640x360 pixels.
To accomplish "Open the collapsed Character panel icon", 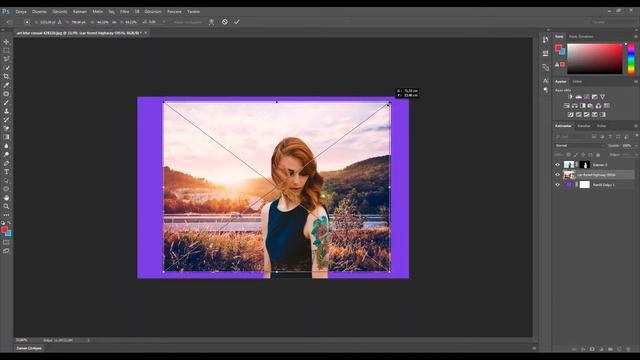I will (x=546, y=80).
